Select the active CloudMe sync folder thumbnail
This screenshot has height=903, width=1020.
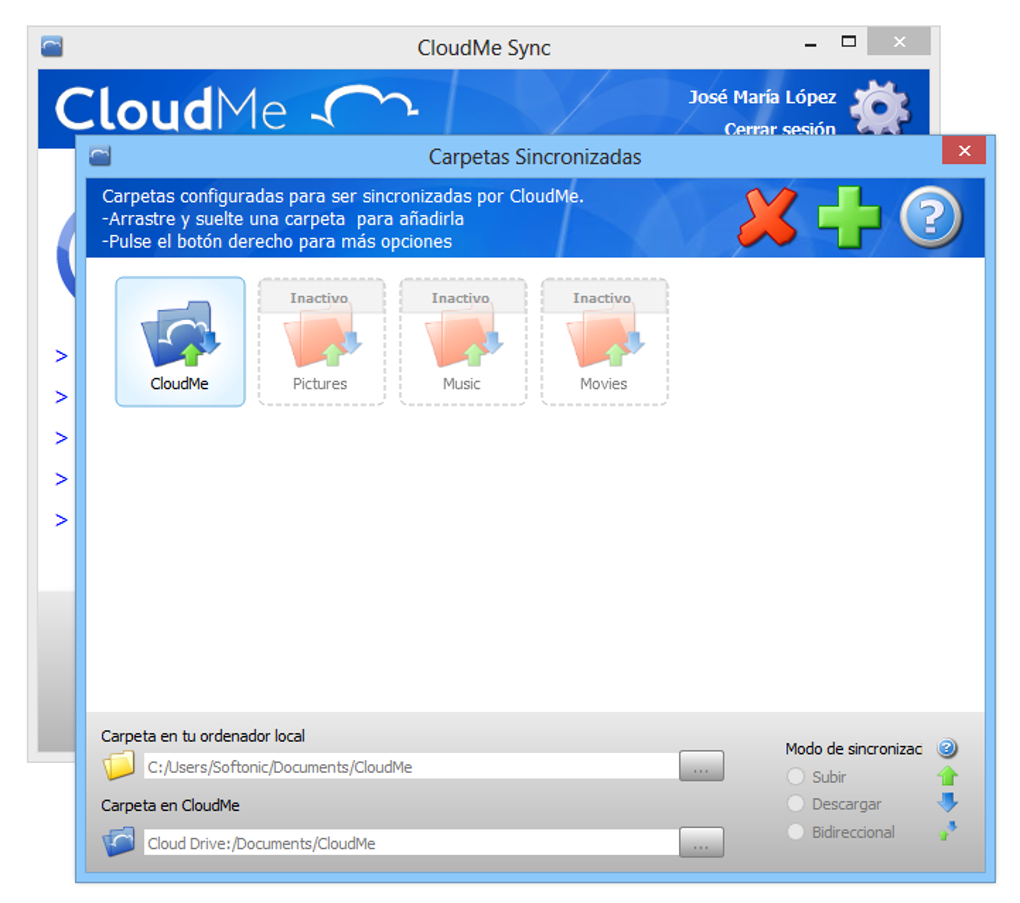coord(180,342)
